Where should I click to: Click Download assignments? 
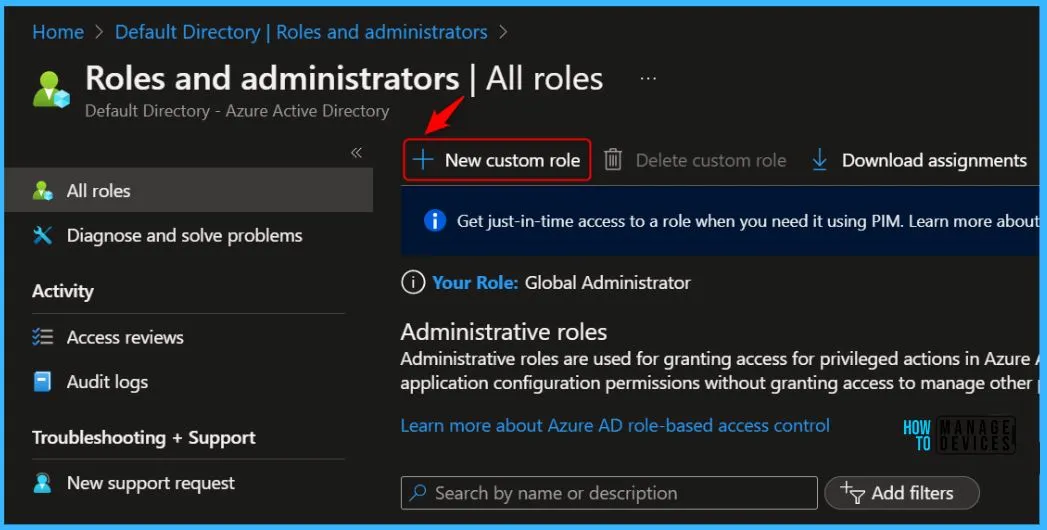[934, 160]
